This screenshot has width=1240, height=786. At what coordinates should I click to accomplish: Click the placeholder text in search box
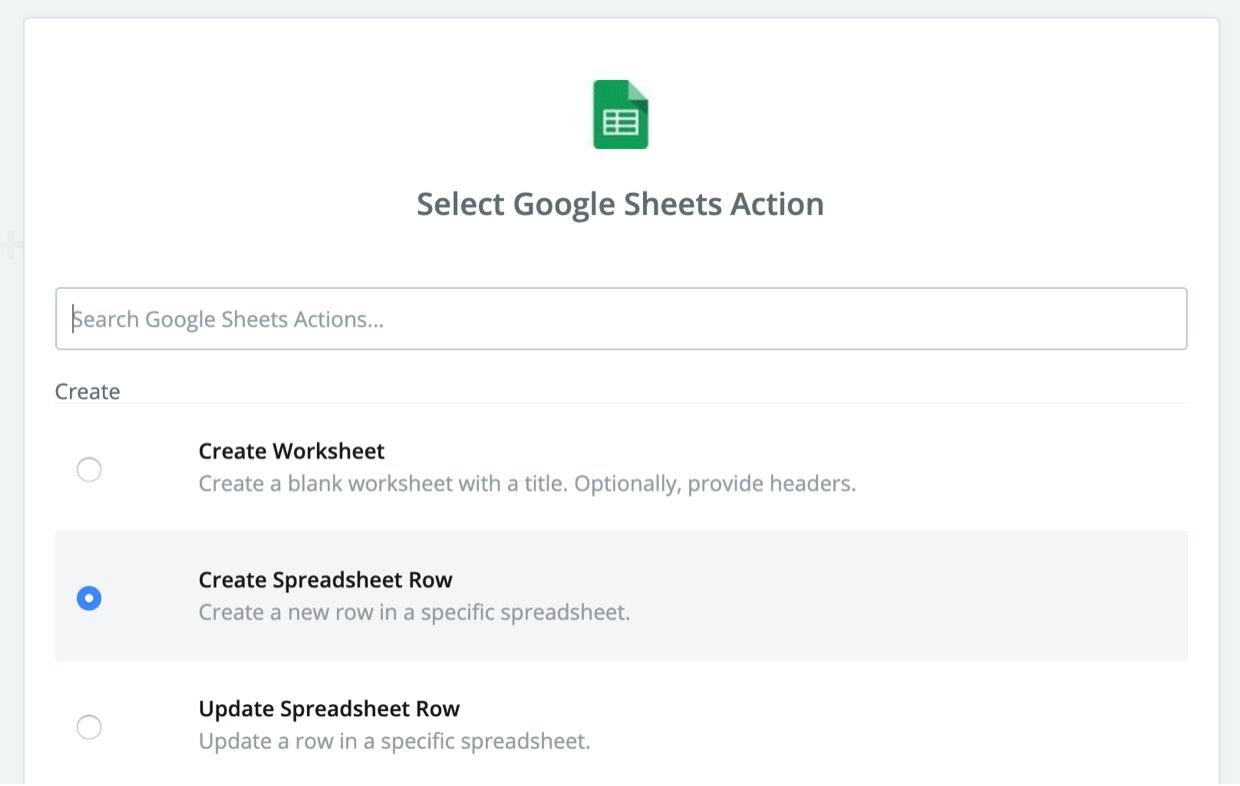(228, 319)
